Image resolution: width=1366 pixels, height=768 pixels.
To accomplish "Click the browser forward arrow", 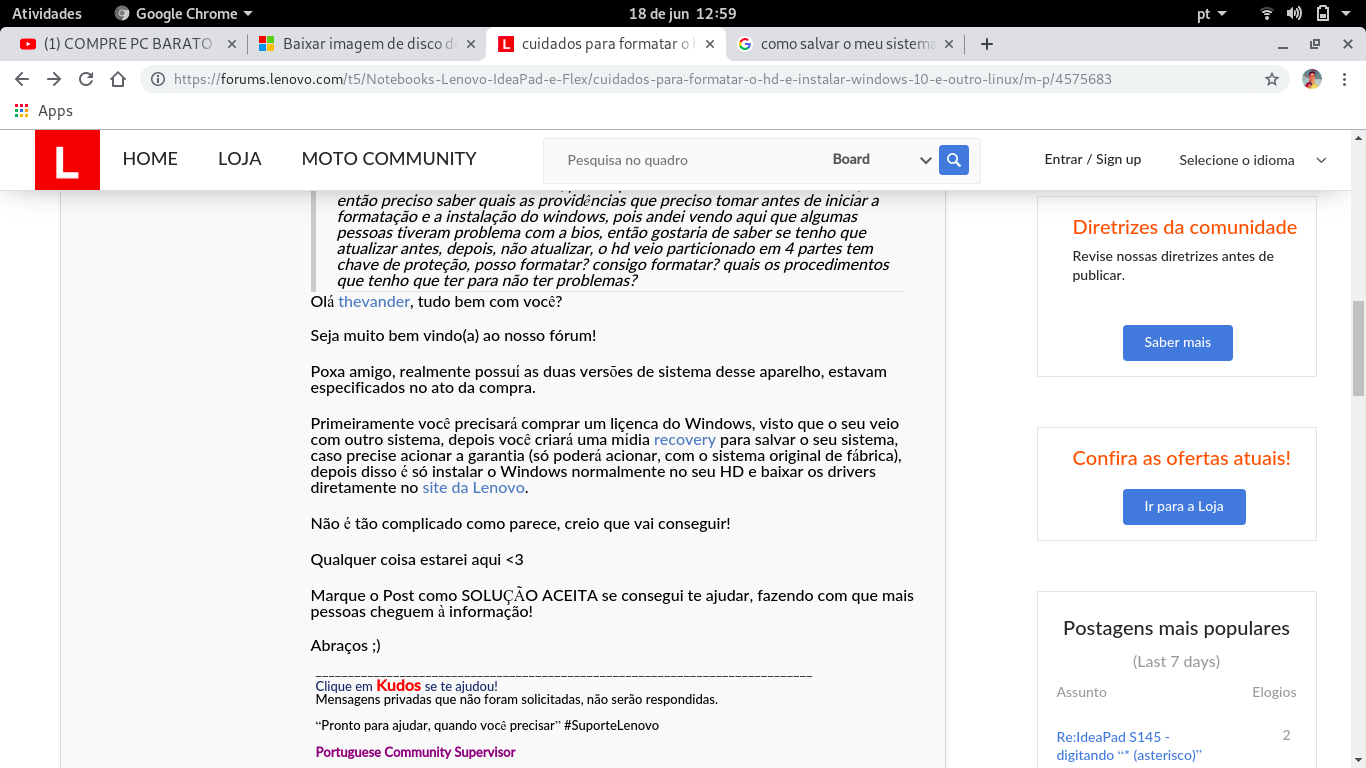I will pyautogui.click(x=54, y=79).
